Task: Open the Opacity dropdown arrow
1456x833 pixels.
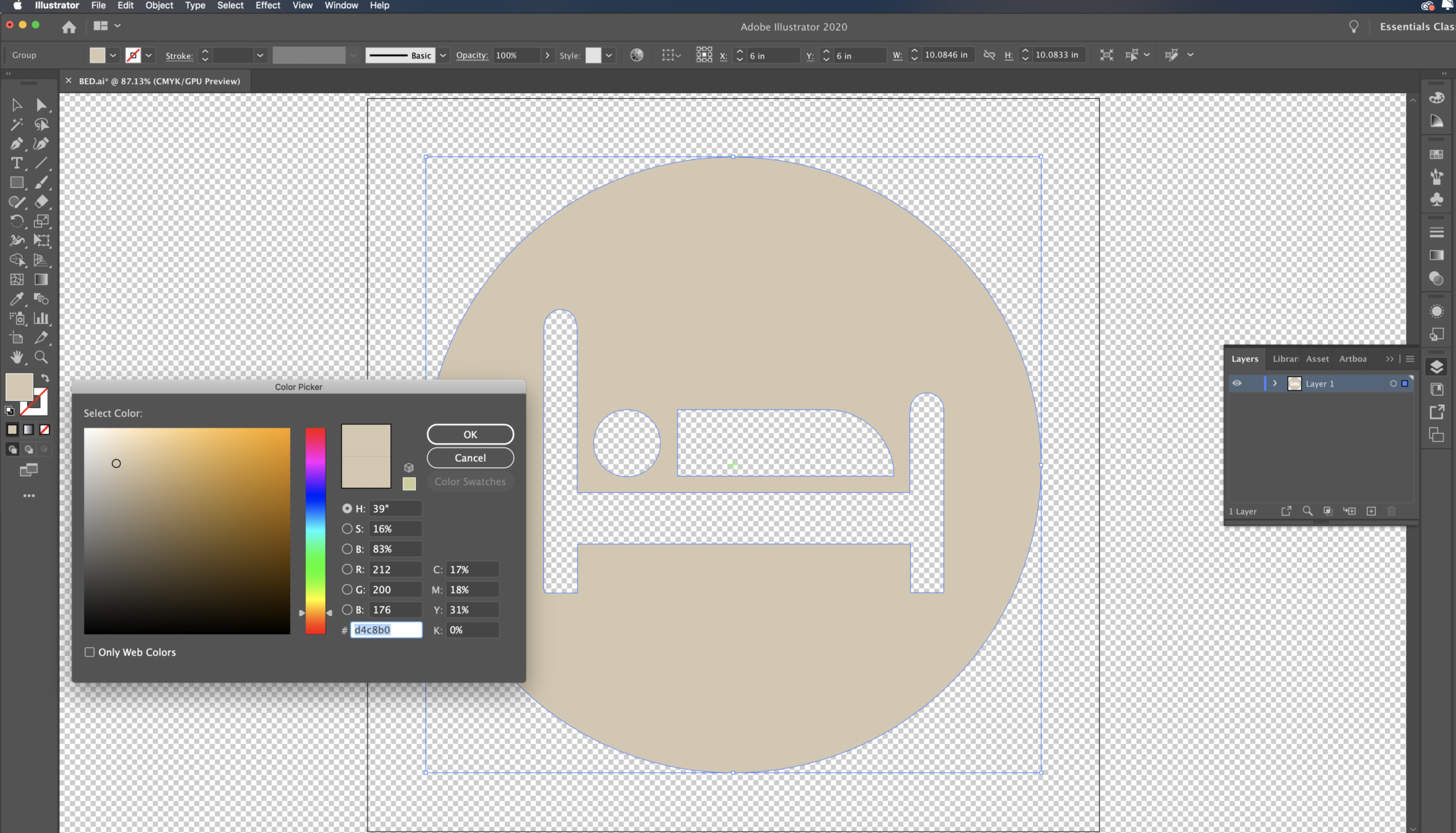Action: 547,55
